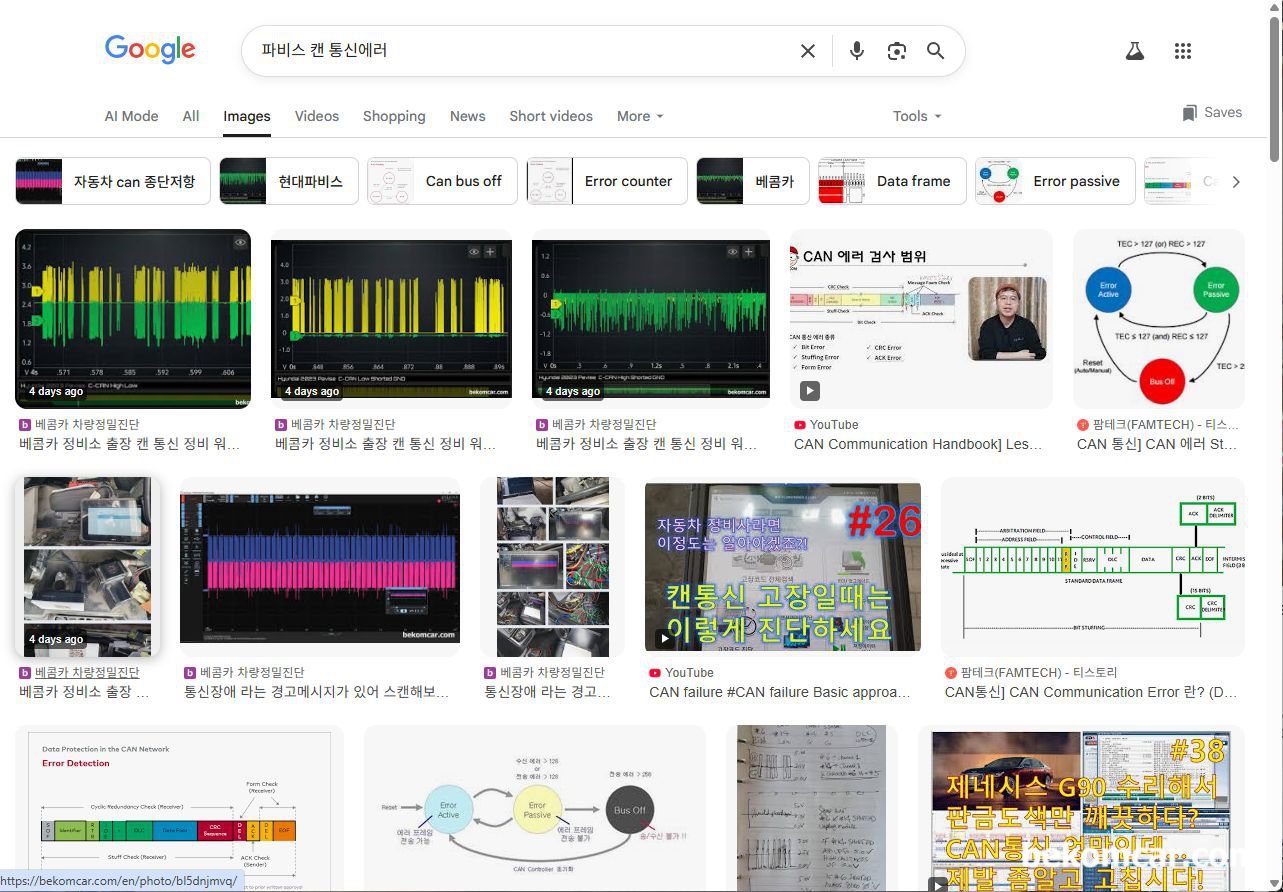1283x892 pixels.
Task: Click the plus icon on the yellow waveform thumbnail
Action: 489,251
